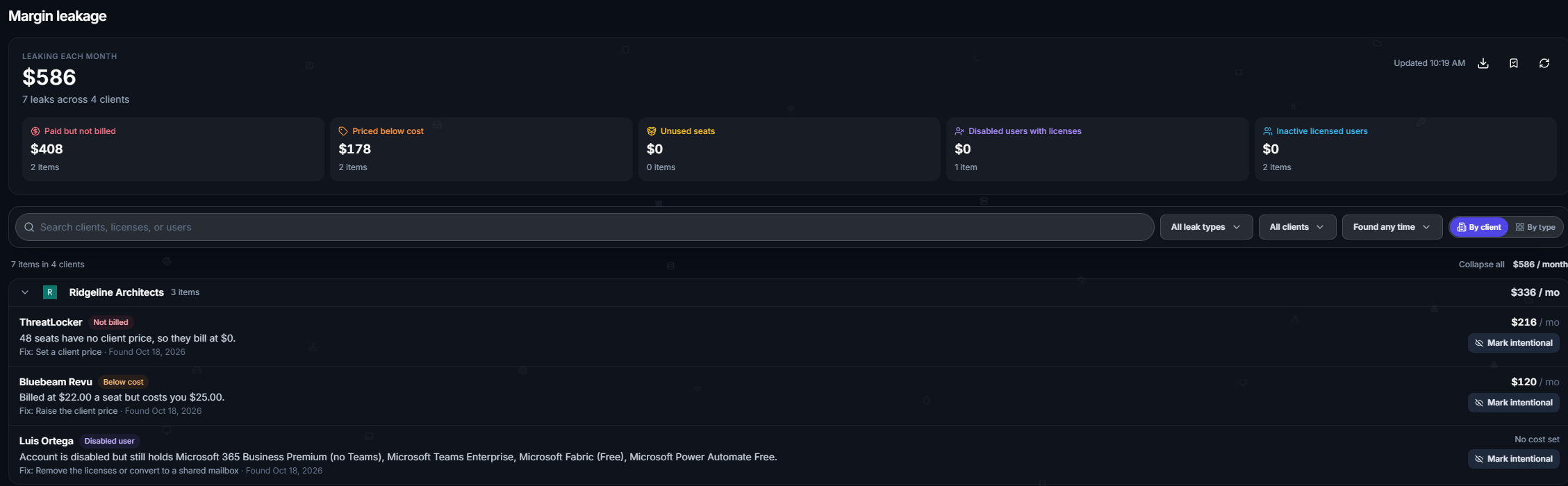1568x486 pixels.
Task: Click the Margin leakage heading
Action: pyautogui.click(x=58, y=16)
